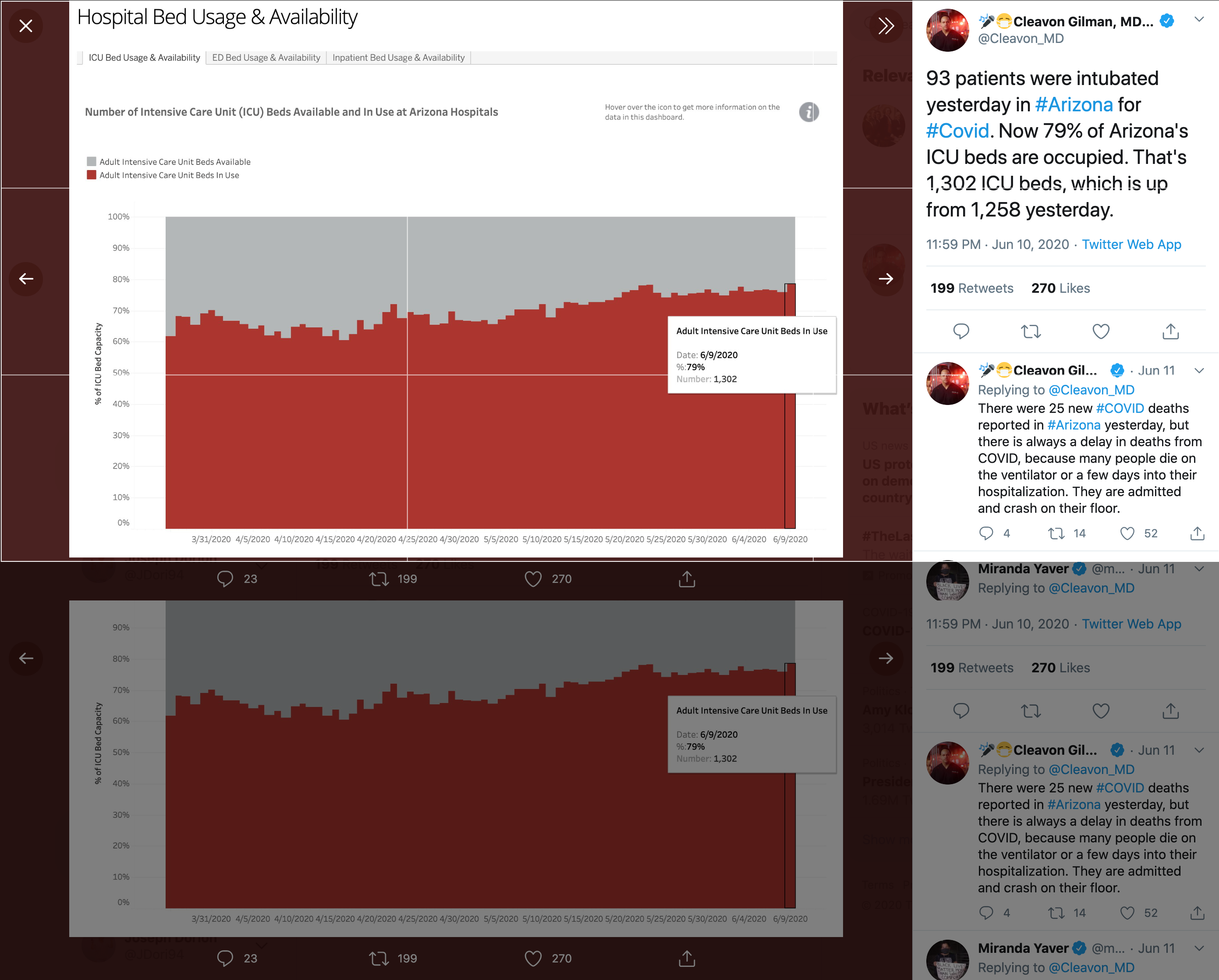This screenshot has width=1219, height=980.
Task: Go to the previous image with left arrow
Action: point(26,278)
